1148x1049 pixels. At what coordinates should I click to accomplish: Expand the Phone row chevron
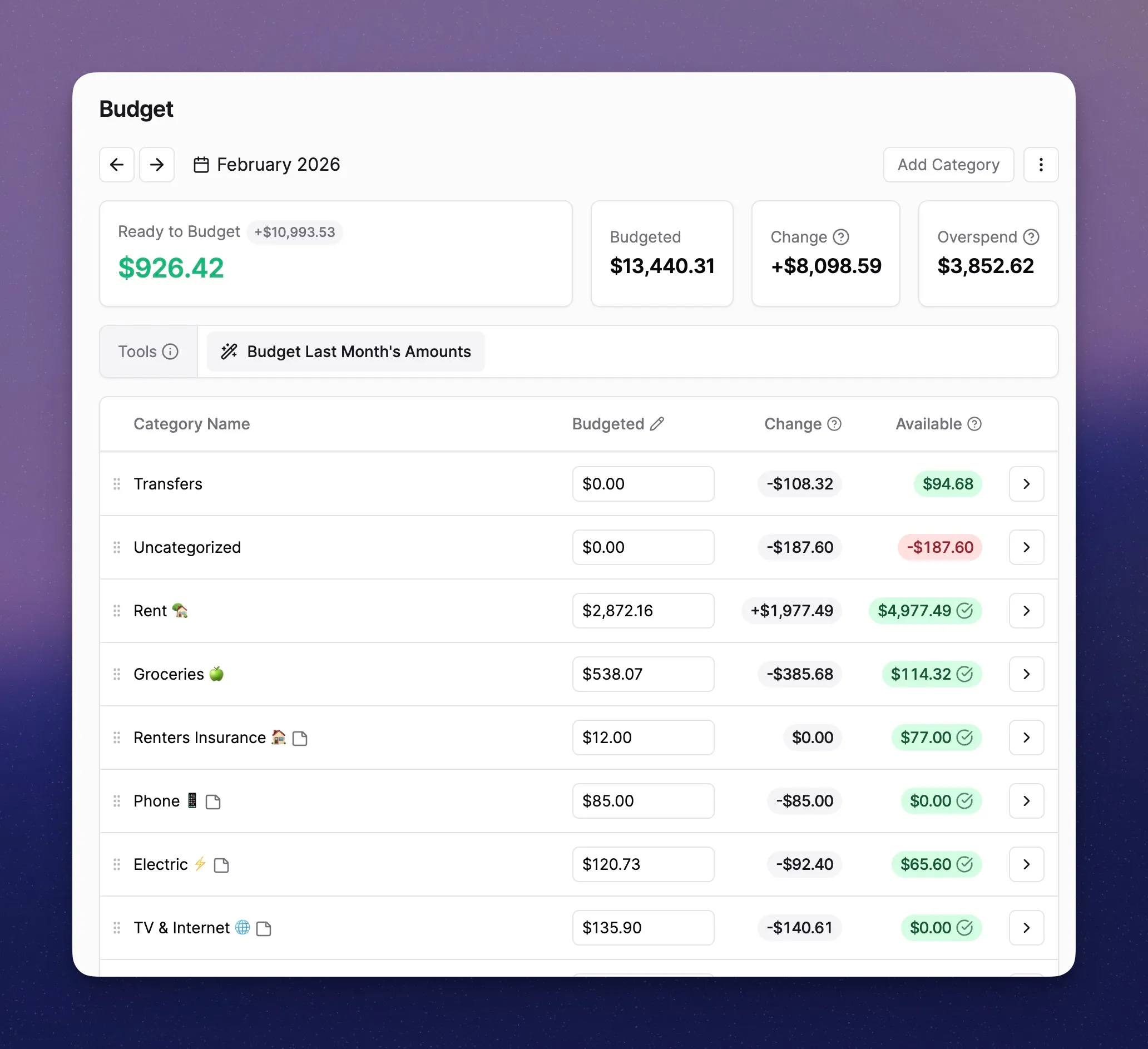tap(1026, 801)
